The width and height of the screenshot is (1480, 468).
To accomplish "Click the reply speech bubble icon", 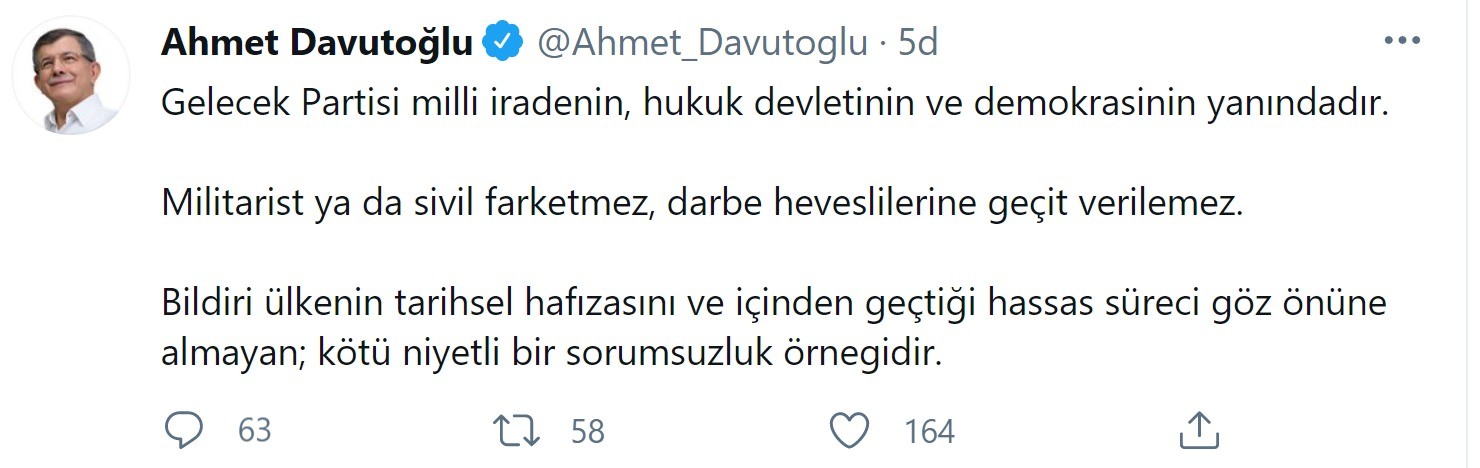I will 184,430.
